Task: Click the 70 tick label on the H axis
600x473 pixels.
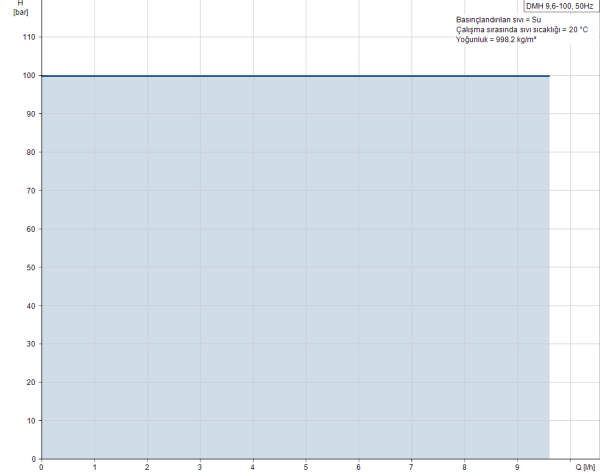Action: 31,191
